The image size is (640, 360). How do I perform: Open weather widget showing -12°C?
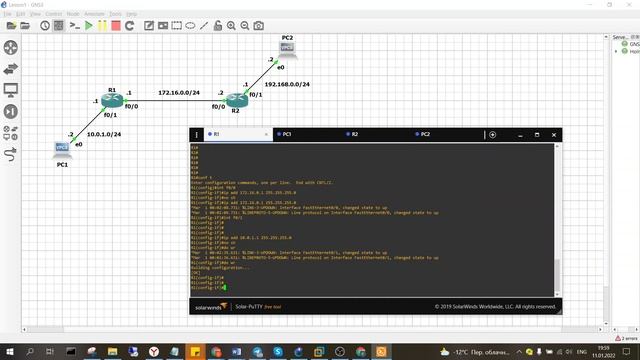[x=475, y=351]
